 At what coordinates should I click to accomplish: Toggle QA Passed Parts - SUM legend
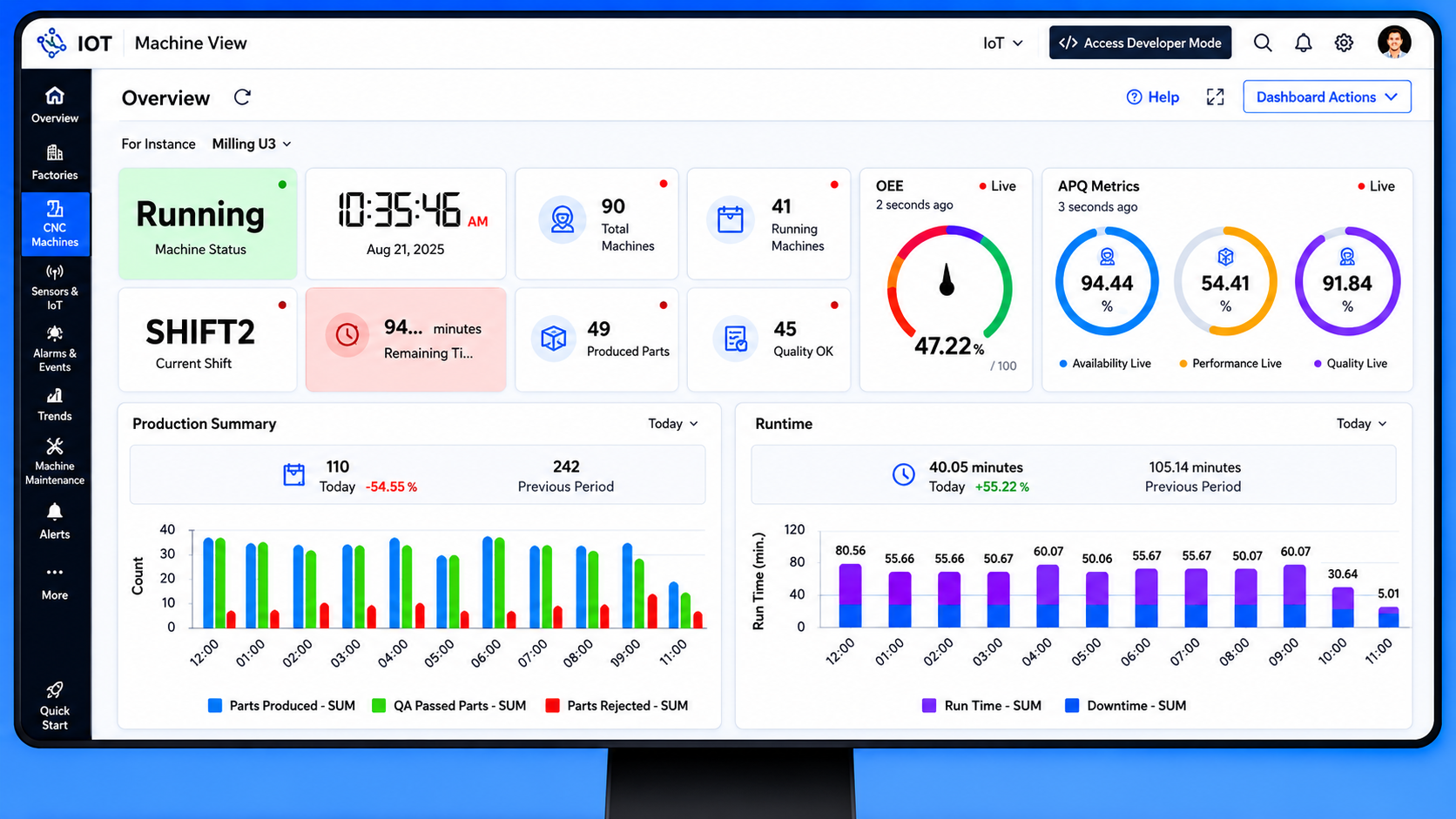448,706
